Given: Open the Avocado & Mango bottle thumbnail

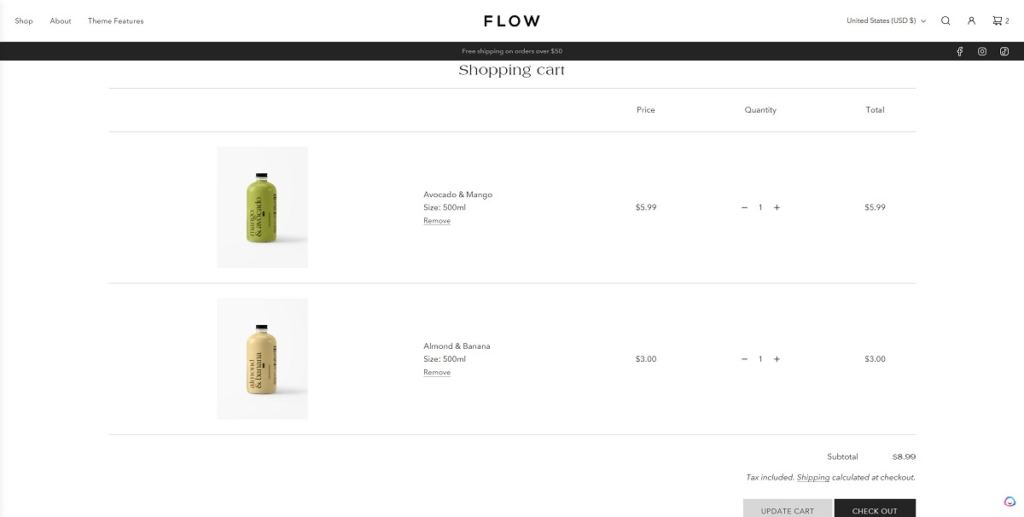Looking at the screenshot, I should click(x=262, y=207).
